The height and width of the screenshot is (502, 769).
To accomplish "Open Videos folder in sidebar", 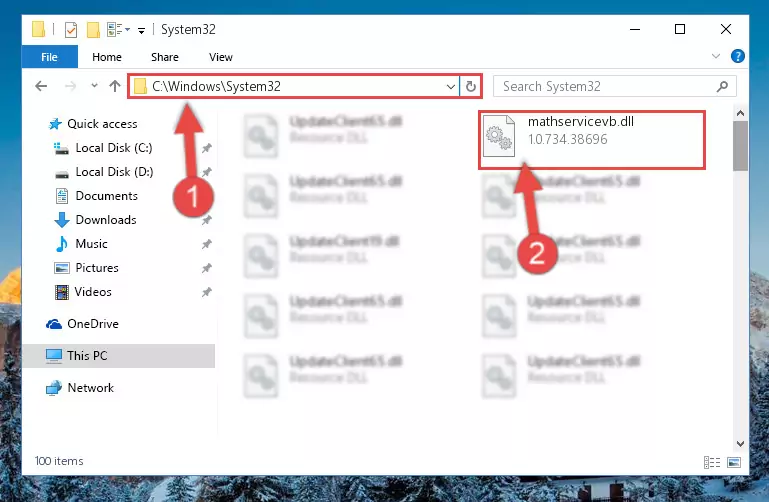I will pos(93,292).
